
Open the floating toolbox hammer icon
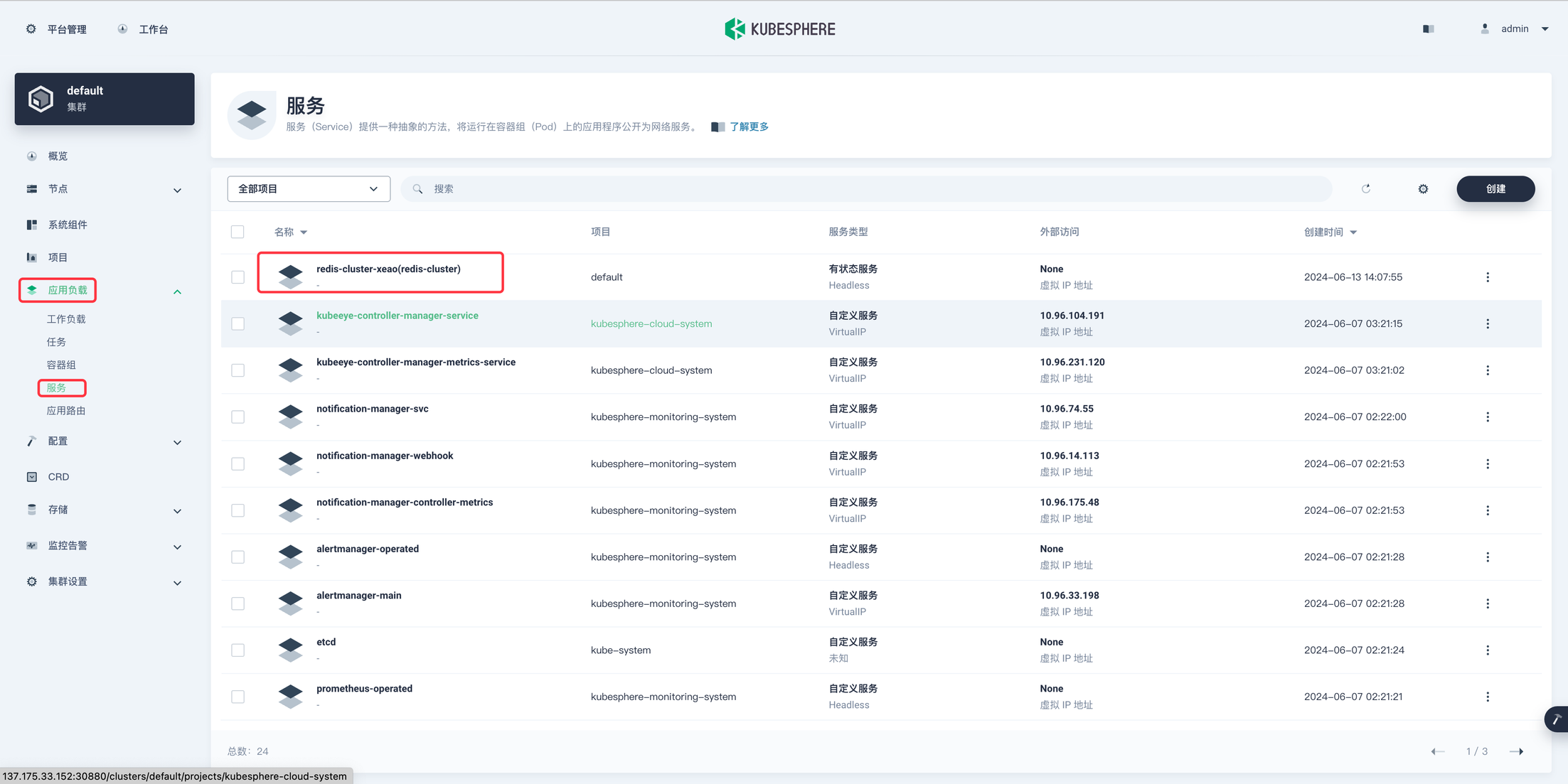coord(1557,719)
